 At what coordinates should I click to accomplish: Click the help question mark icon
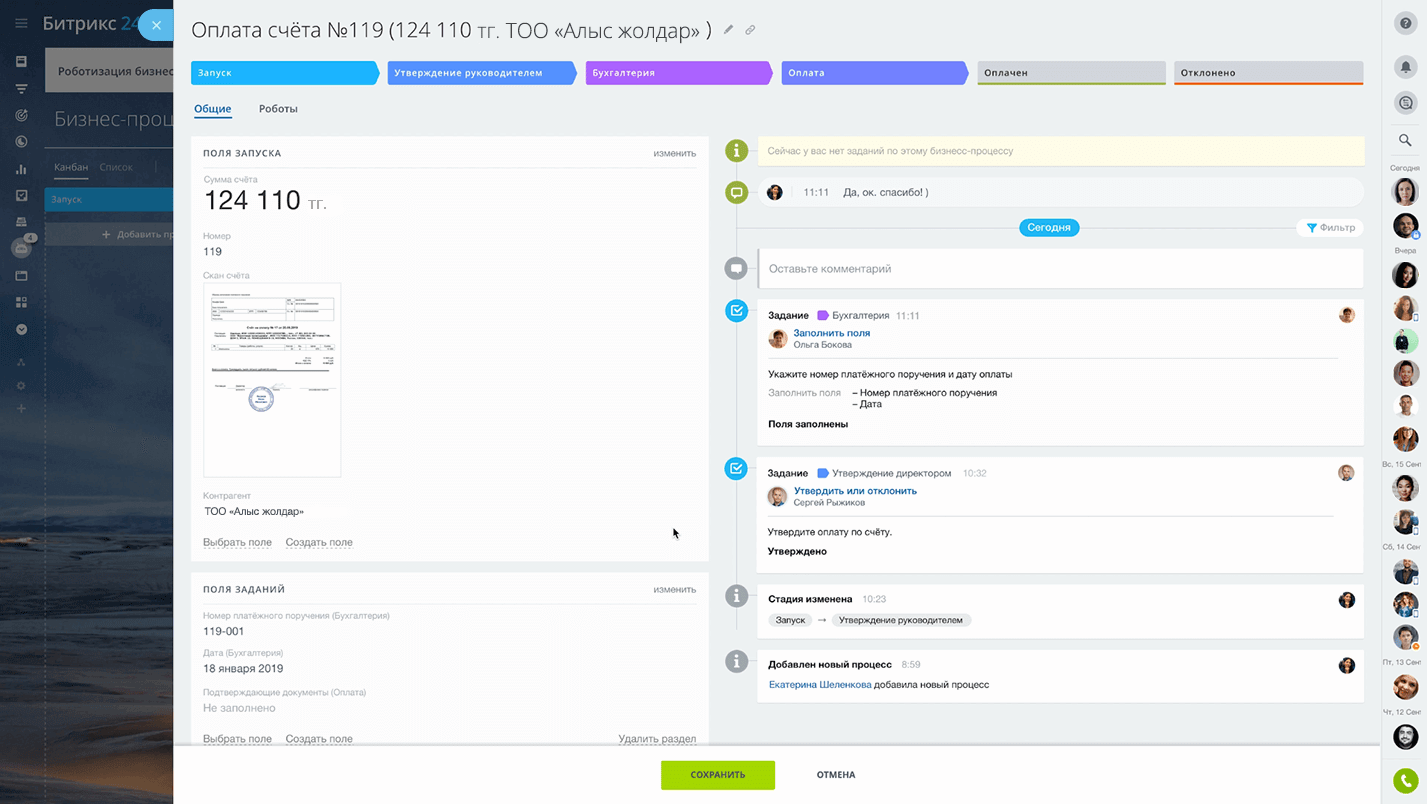tap(1405, 24)
